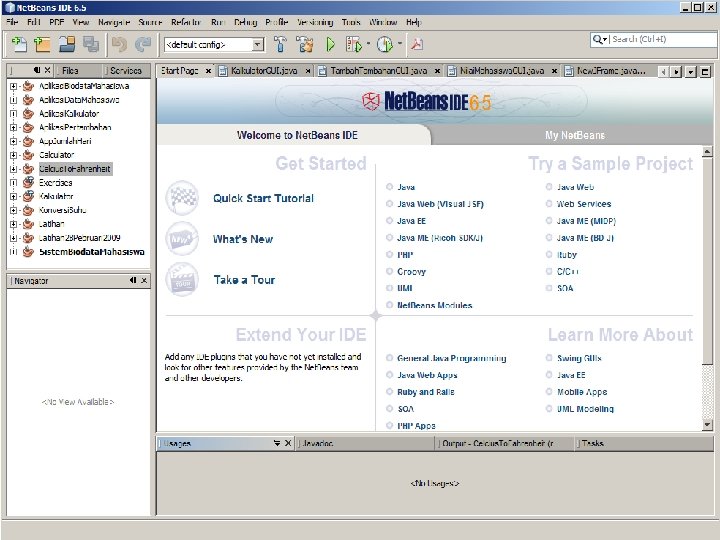The image size is (720, 540).
Task: Click the Profile Main Project icon
Action: pyautogui.click(x=385, y=44)
